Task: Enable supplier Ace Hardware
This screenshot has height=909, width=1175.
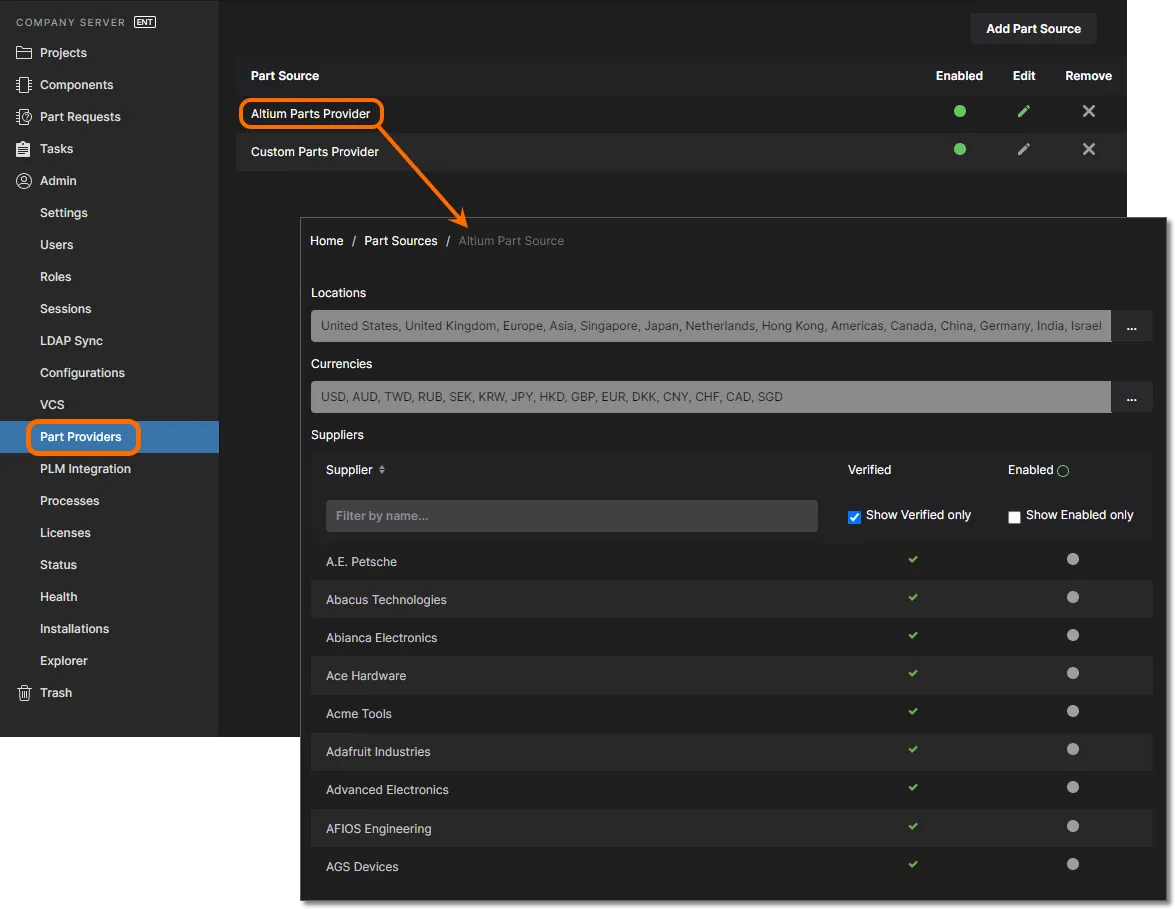Action: [x=1072, y=673]
